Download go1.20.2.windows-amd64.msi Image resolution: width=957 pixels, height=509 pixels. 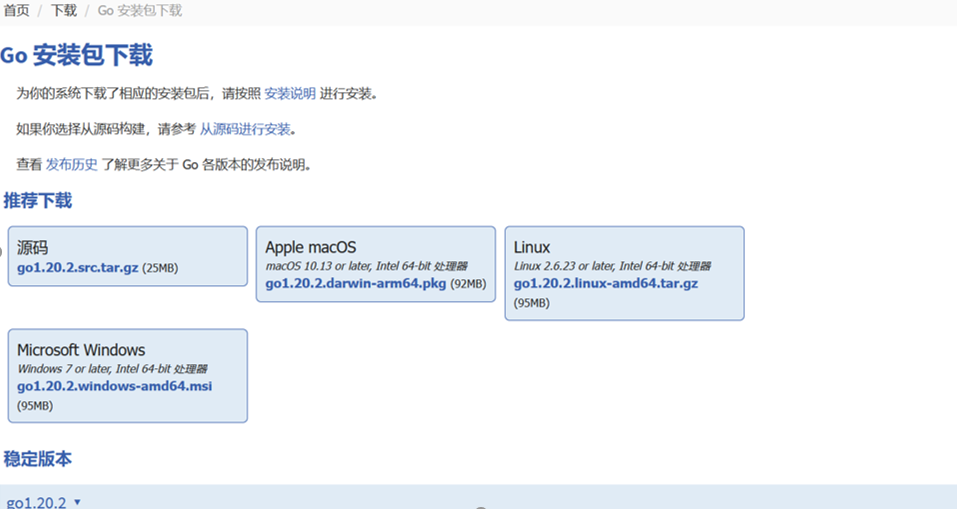tap(115, 386)
